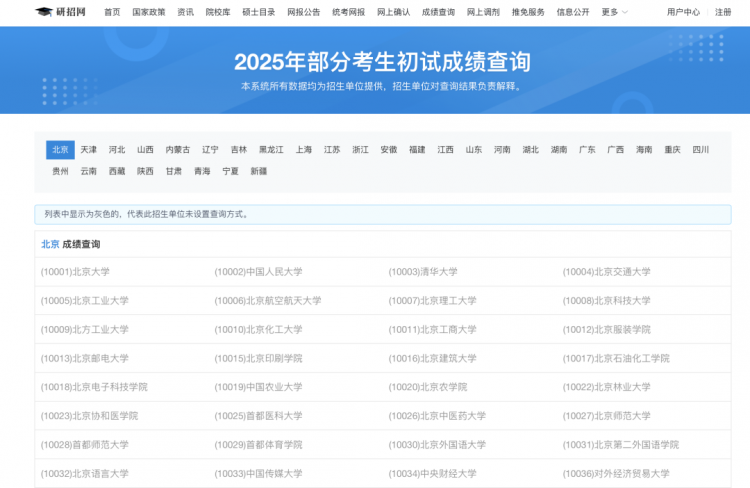Select 山西 province
750x488 pixels.
pyautogui.click(x=145, y=150)
